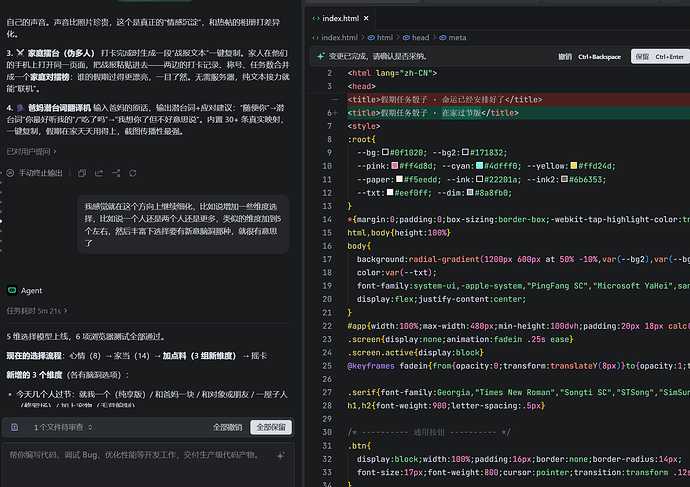Click the '.btn{' selector line
690x487 pixels.
point(359,446)
